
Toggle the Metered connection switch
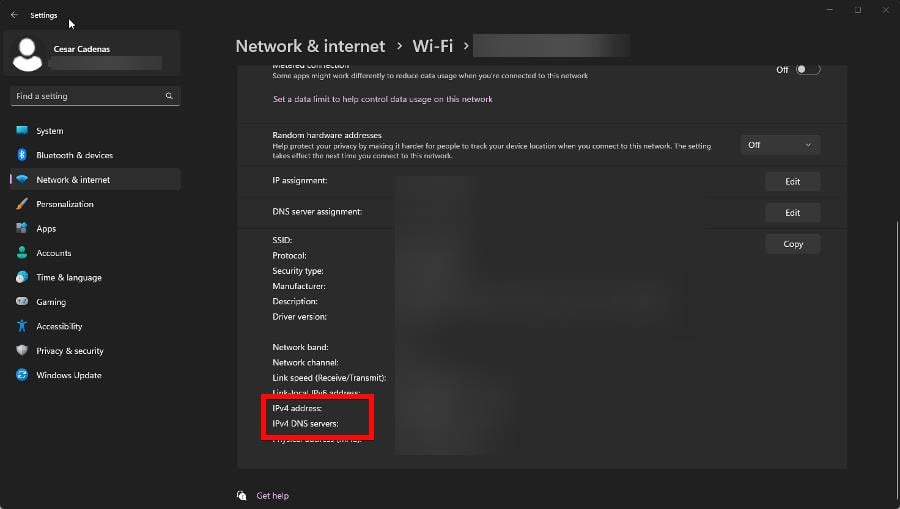pos(808,69)
